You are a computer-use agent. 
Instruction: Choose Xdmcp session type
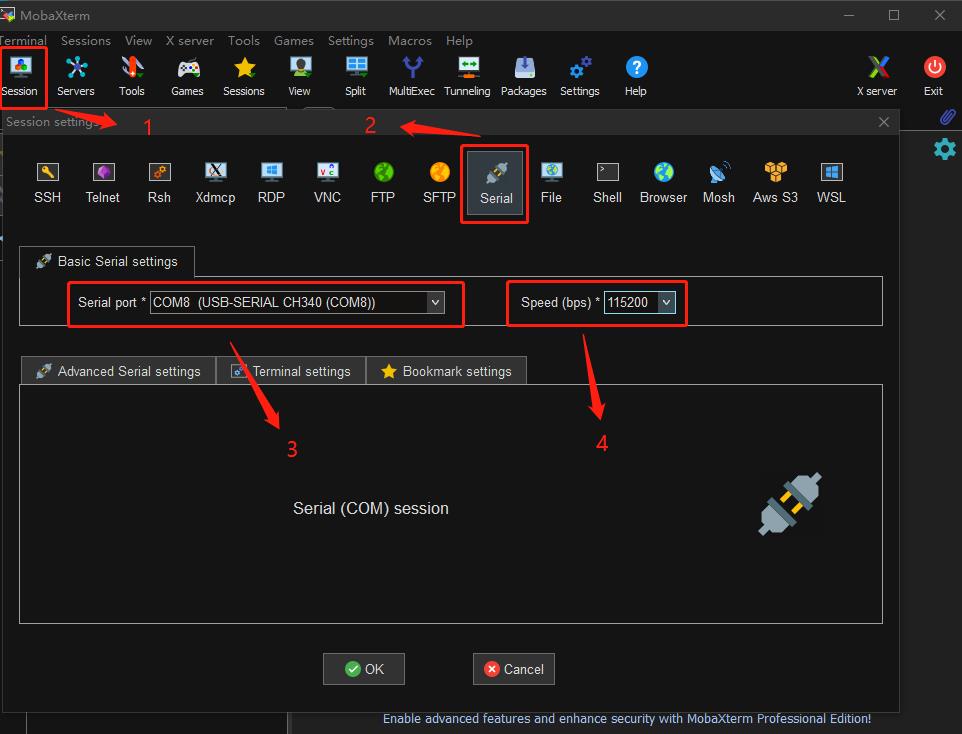[x=215, y=183]
